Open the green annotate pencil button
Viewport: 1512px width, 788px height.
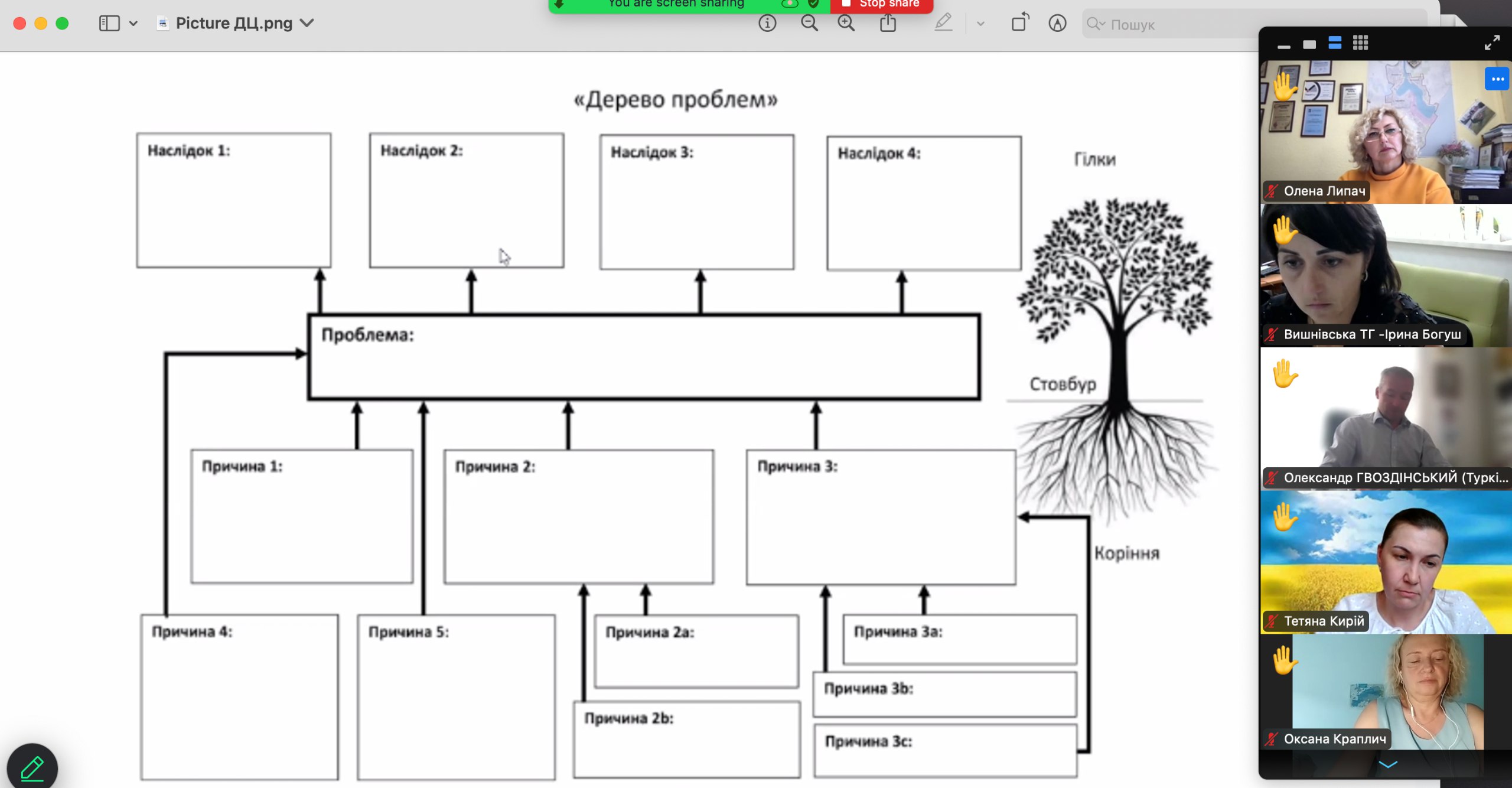point(32,767)
